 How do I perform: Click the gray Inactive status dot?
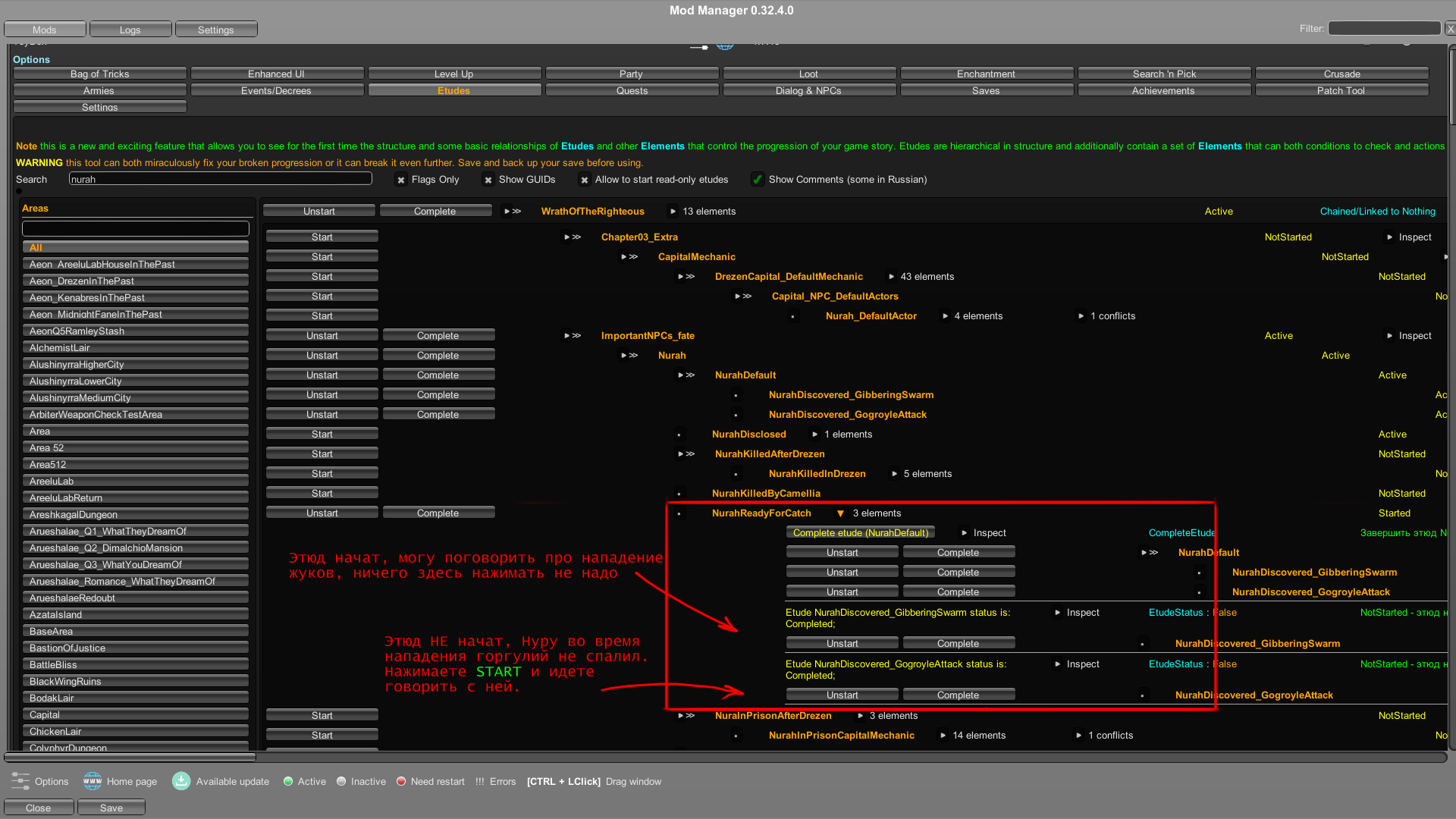(x=341, y=781)
